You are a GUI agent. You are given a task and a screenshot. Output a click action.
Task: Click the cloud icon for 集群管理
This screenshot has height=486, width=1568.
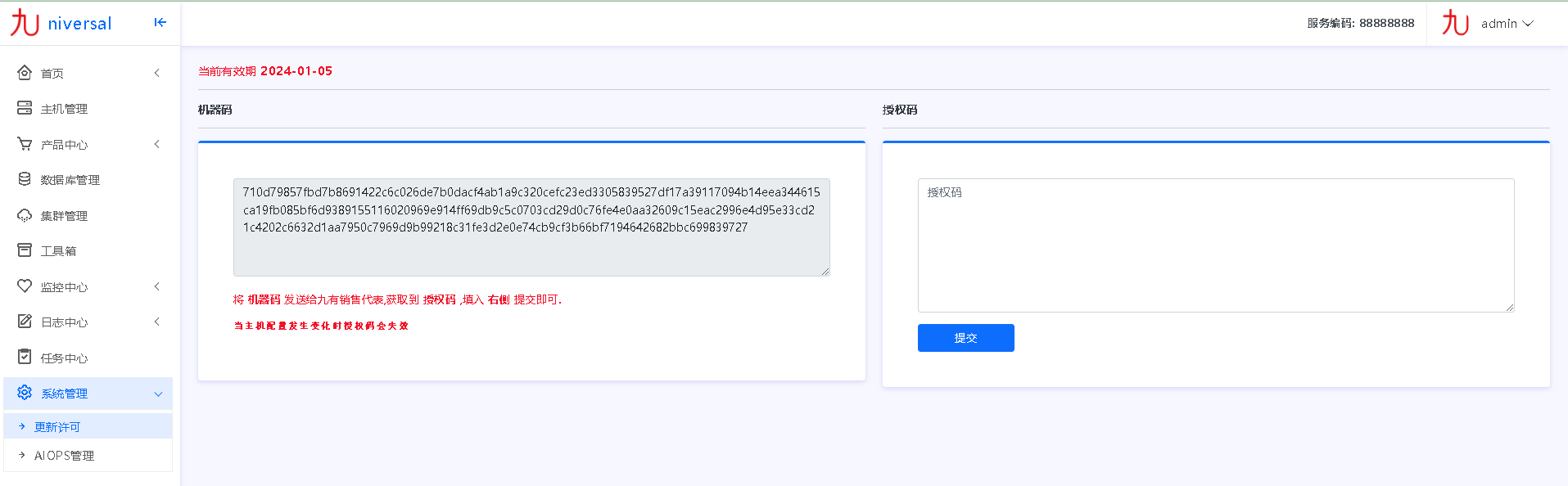coord(25,215)
